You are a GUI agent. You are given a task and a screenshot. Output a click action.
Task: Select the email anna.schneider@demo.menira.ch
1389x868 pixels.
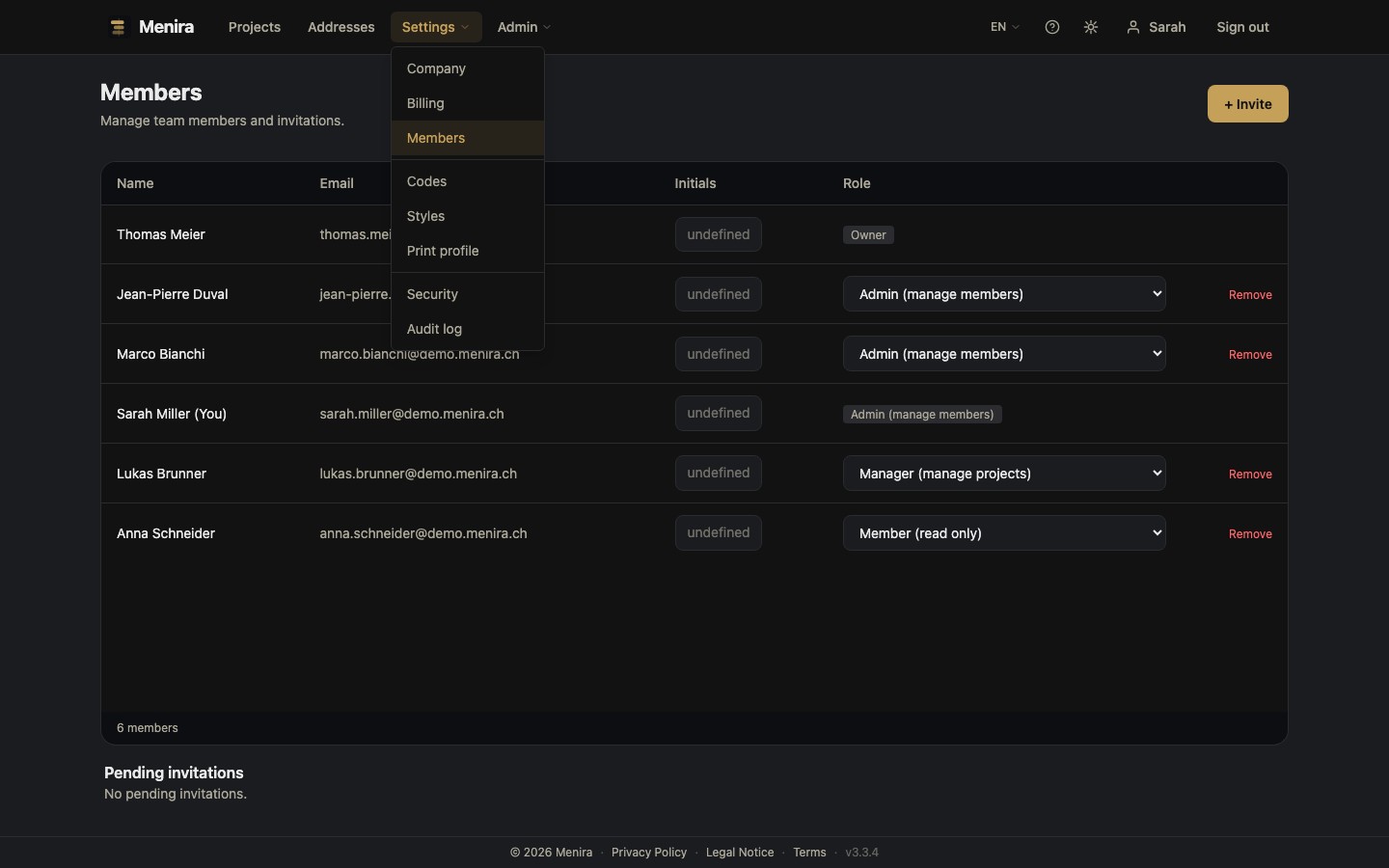point(423,533)
